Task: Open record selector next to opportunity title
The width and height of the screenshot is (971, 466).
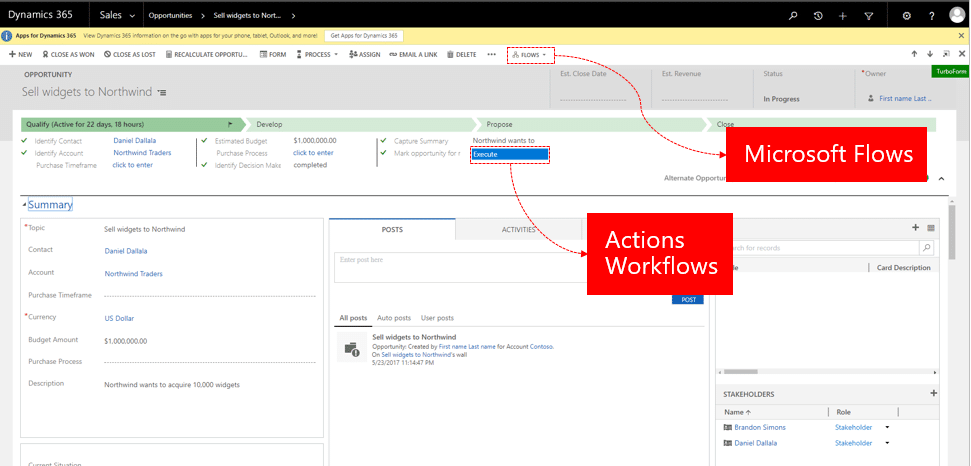Action: click(x=162, y=92)
